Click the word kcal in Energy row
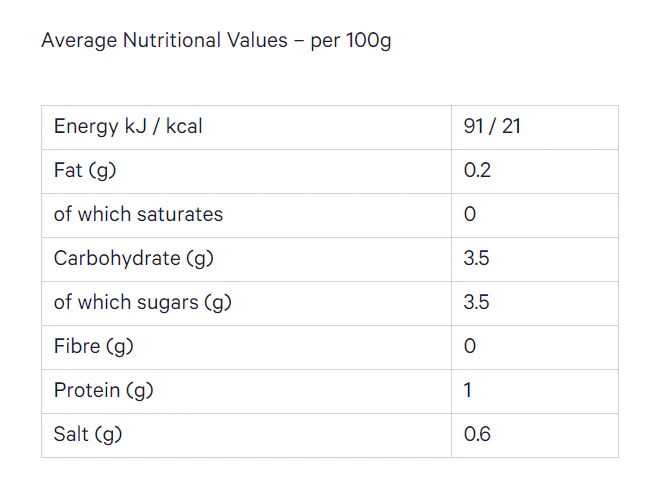Viewport: 660px width, 500px height. [184, 126]
